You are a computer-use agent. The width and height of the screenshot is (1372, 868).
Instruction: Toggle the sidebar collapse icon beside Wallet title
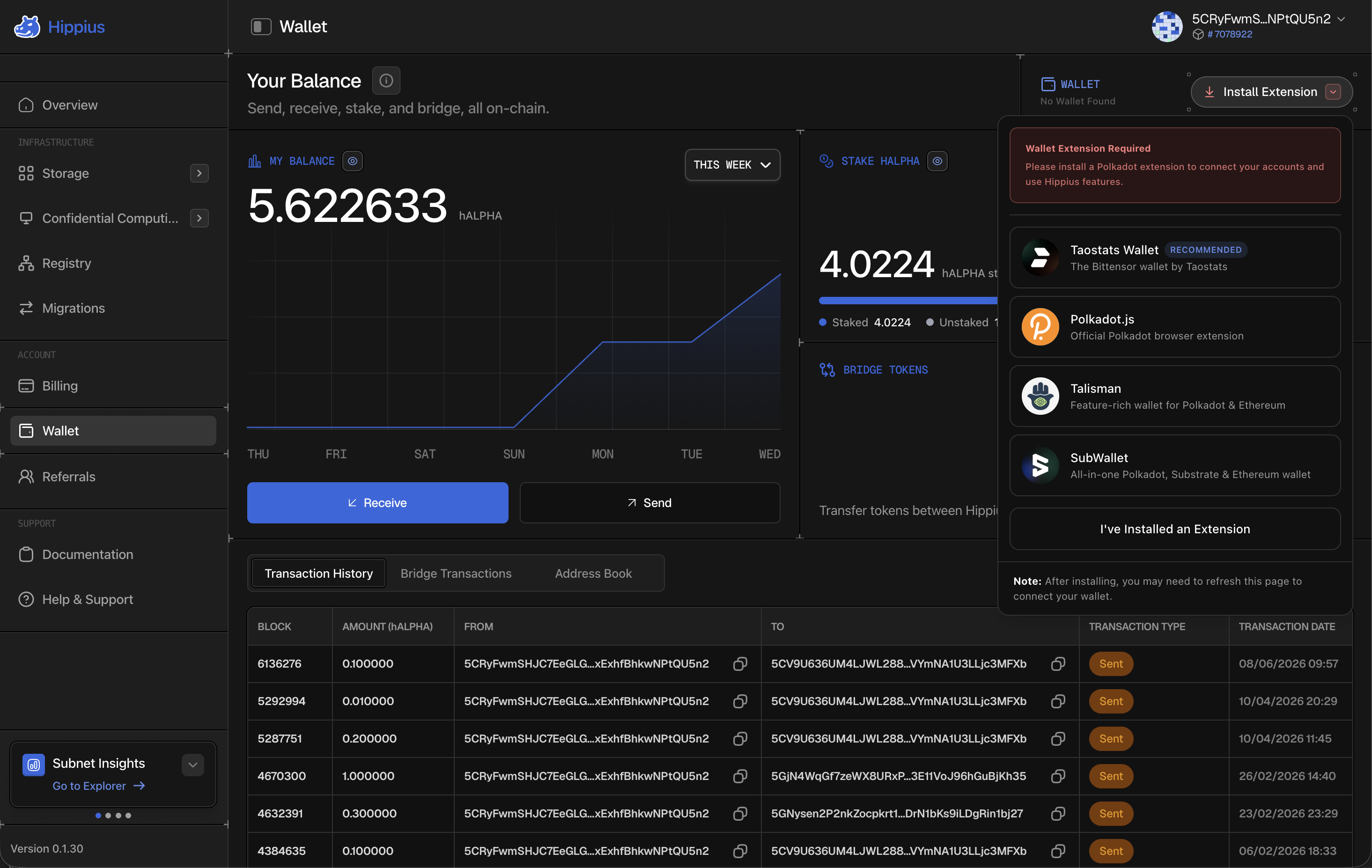coord(261,27)
